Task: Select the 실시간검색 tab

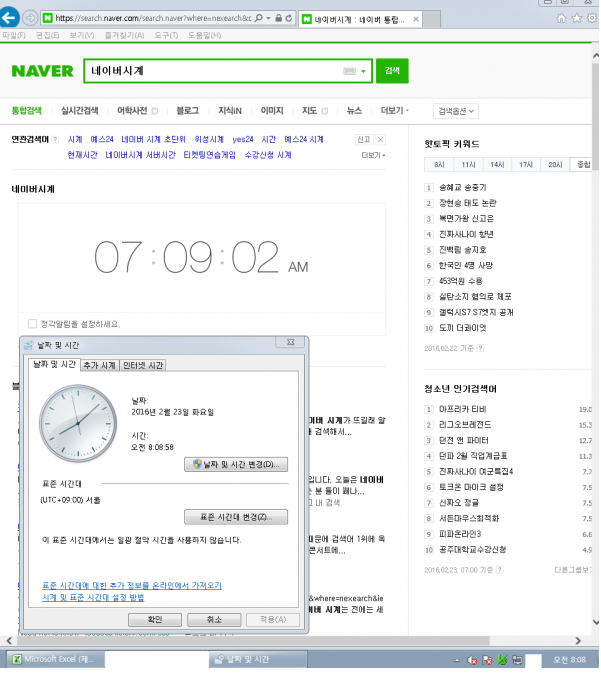Action: (x=79, y=111)
